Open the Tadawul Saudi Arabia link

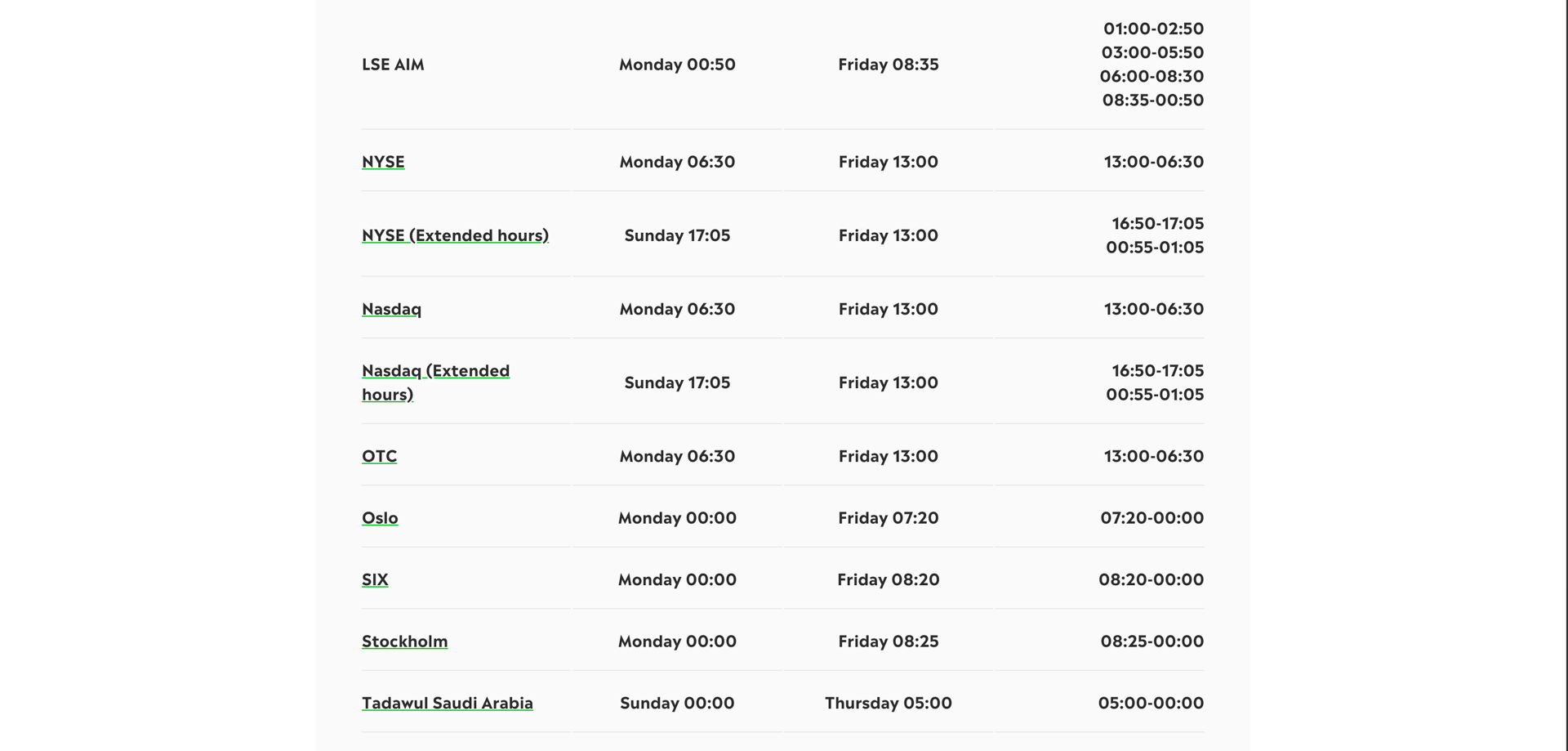[x=447, y=703]
